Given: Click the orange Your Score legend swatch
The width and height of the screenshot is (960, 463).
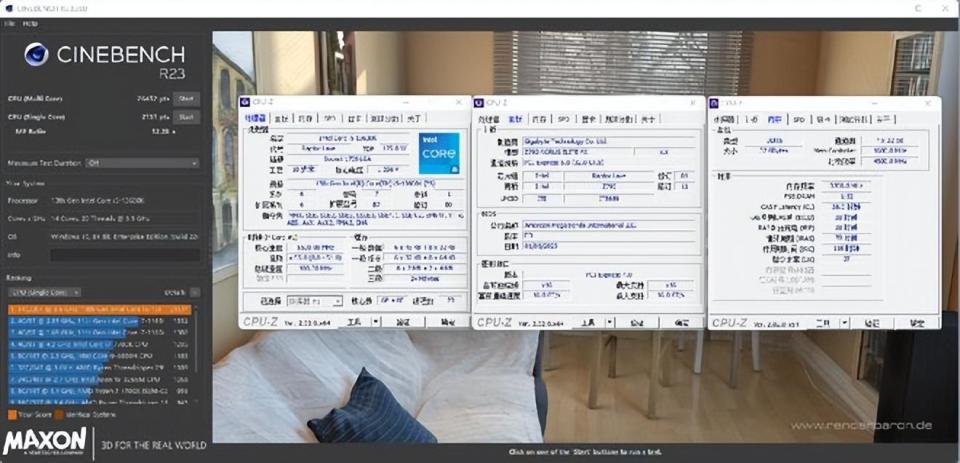Looking at the screenshot, I should coord(11,414).
